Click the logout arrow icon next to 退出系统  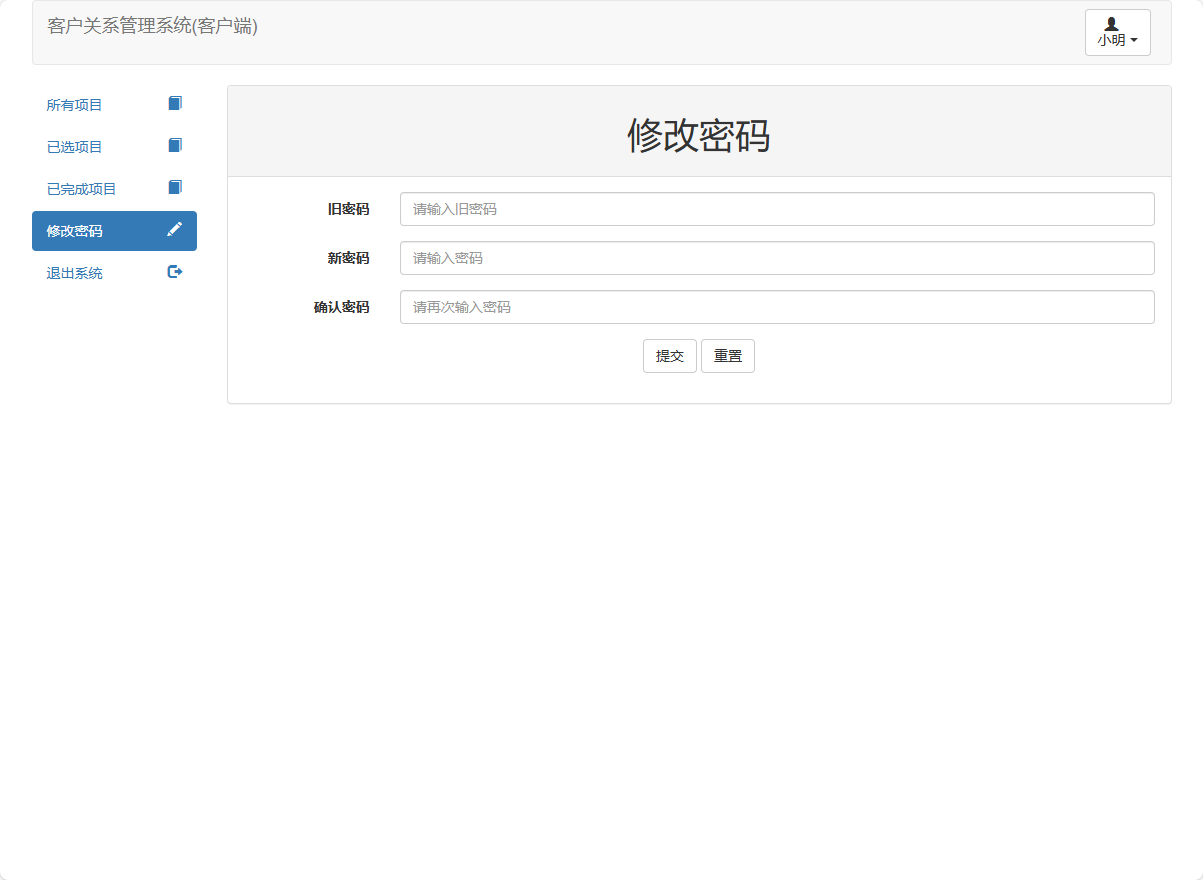click(x=175, y=271)
